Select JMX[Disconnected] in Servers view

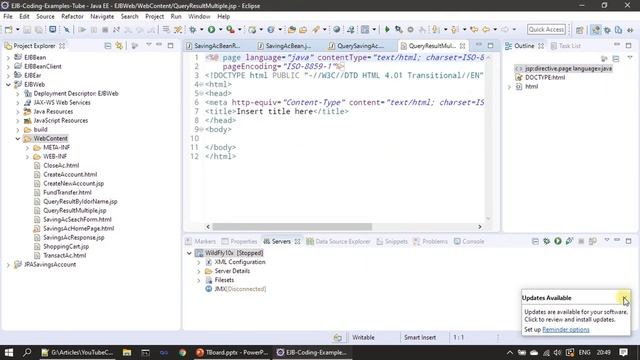coord(240,289)
